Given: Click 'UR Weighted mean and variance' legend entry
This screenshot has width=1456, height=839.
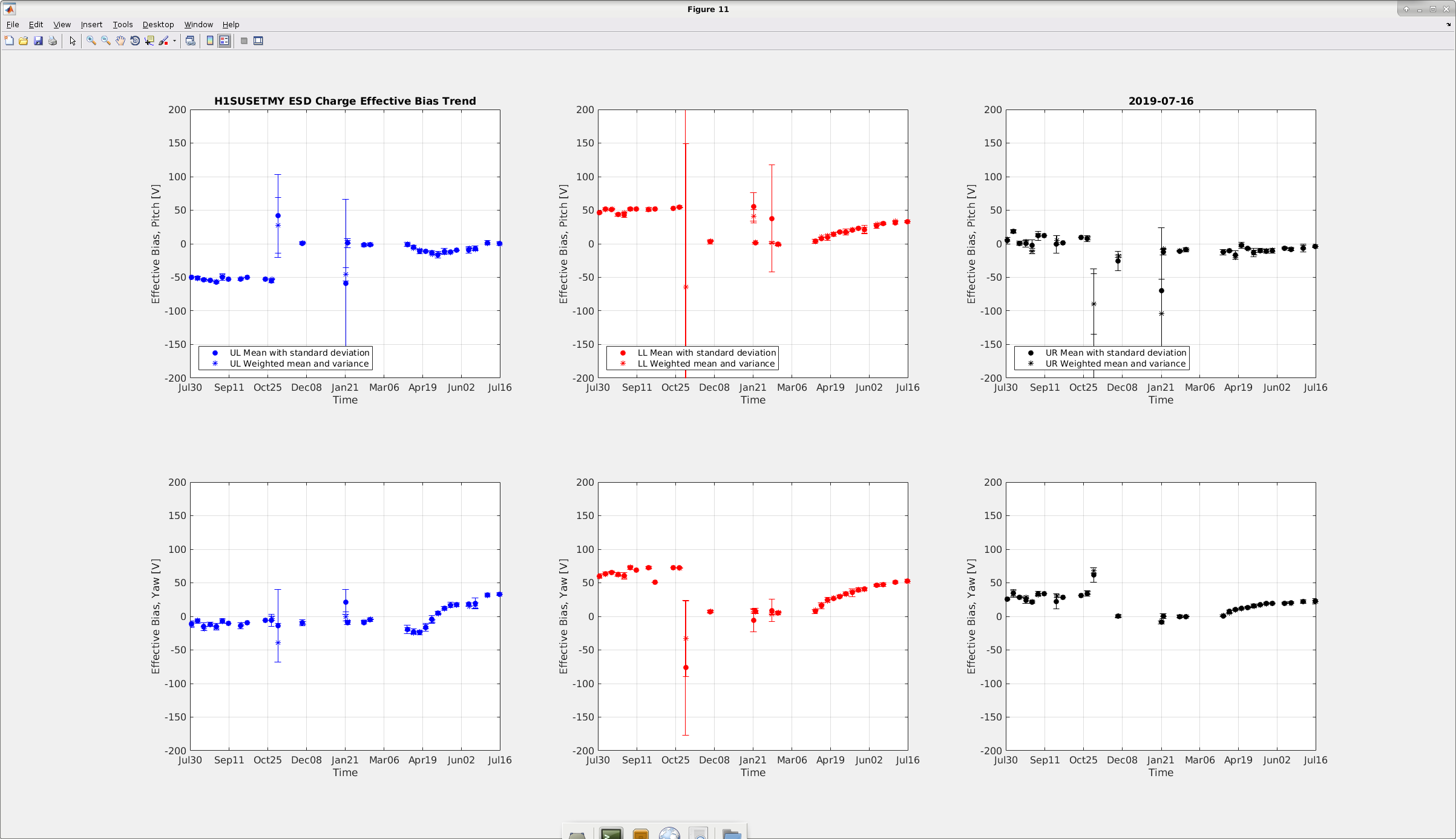Looking at the screenshot, I should point(1115,364).
